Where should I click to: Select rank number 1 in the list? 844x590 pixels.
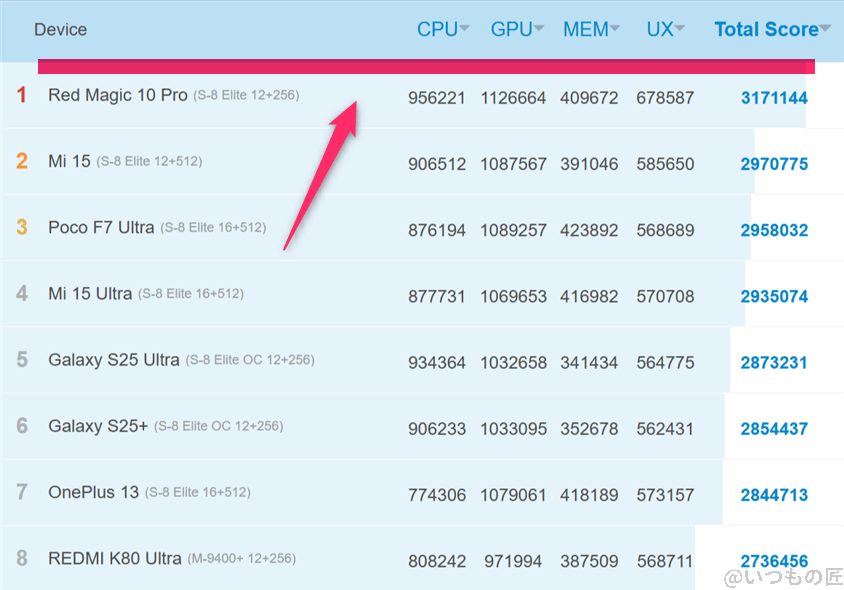(22, 97)
